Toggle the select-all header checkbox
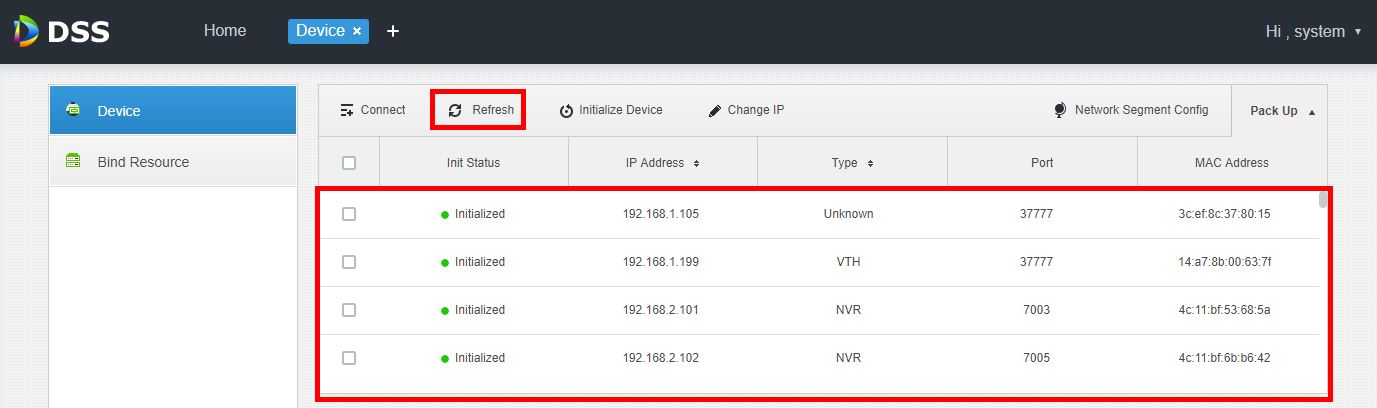Image resolution: width=1377 pixels, height=408 pixels. (349, 163)
